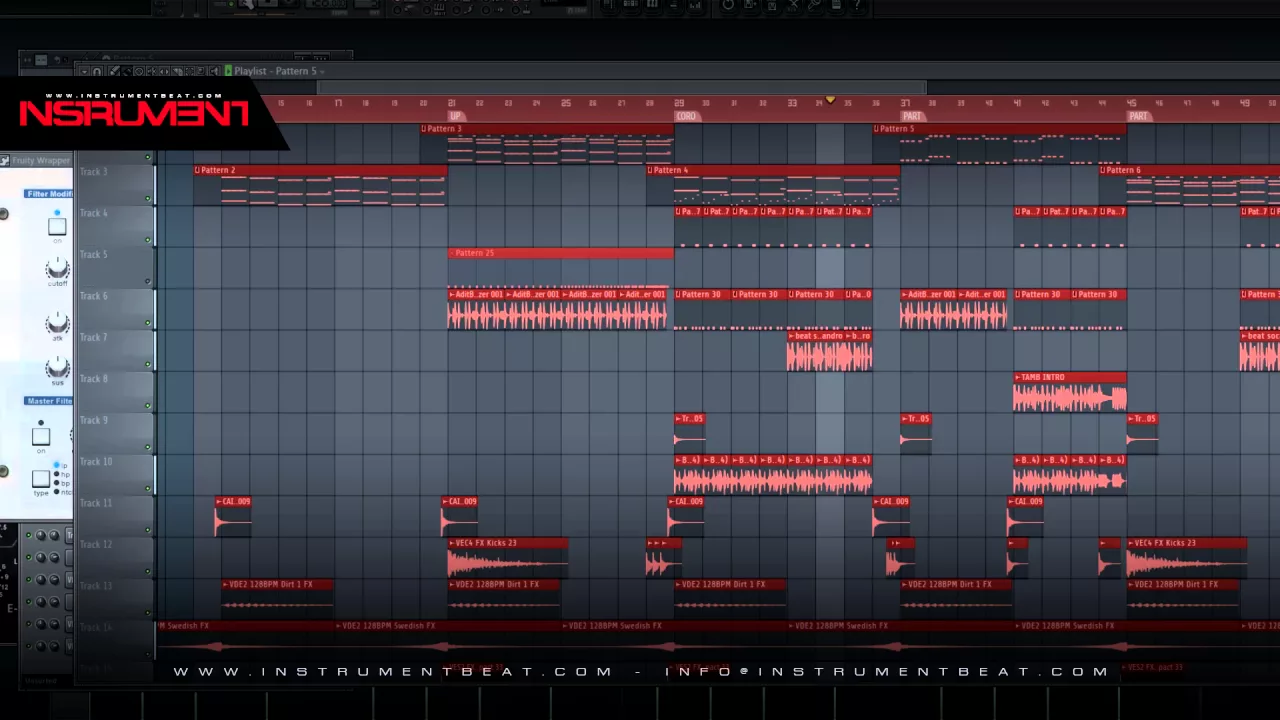The height and width of the screenshot is (720, 1280).
Task: Adjust the atk knob
Action: point(57,324)
